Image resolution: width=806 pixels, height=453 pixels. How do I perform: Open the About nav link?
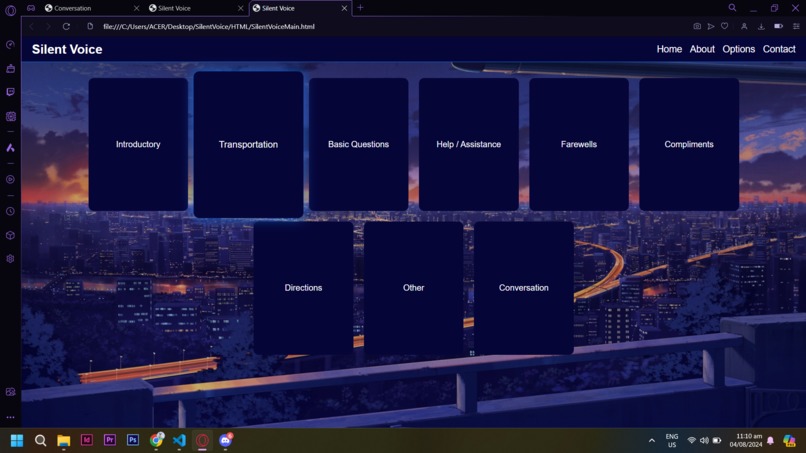[702, 49]
